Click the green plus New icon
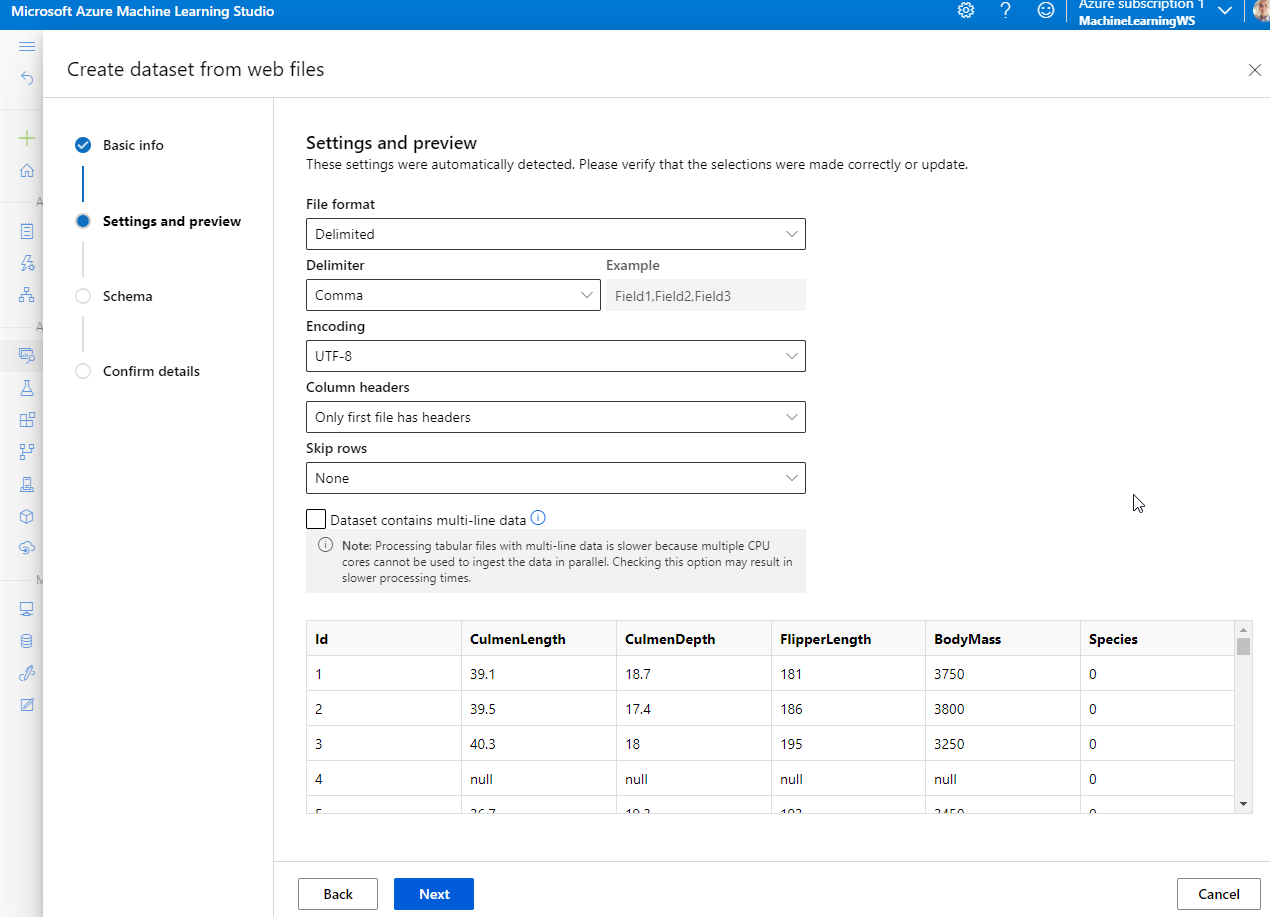The height and width of the screenshot is (917, 1270). 27,138
